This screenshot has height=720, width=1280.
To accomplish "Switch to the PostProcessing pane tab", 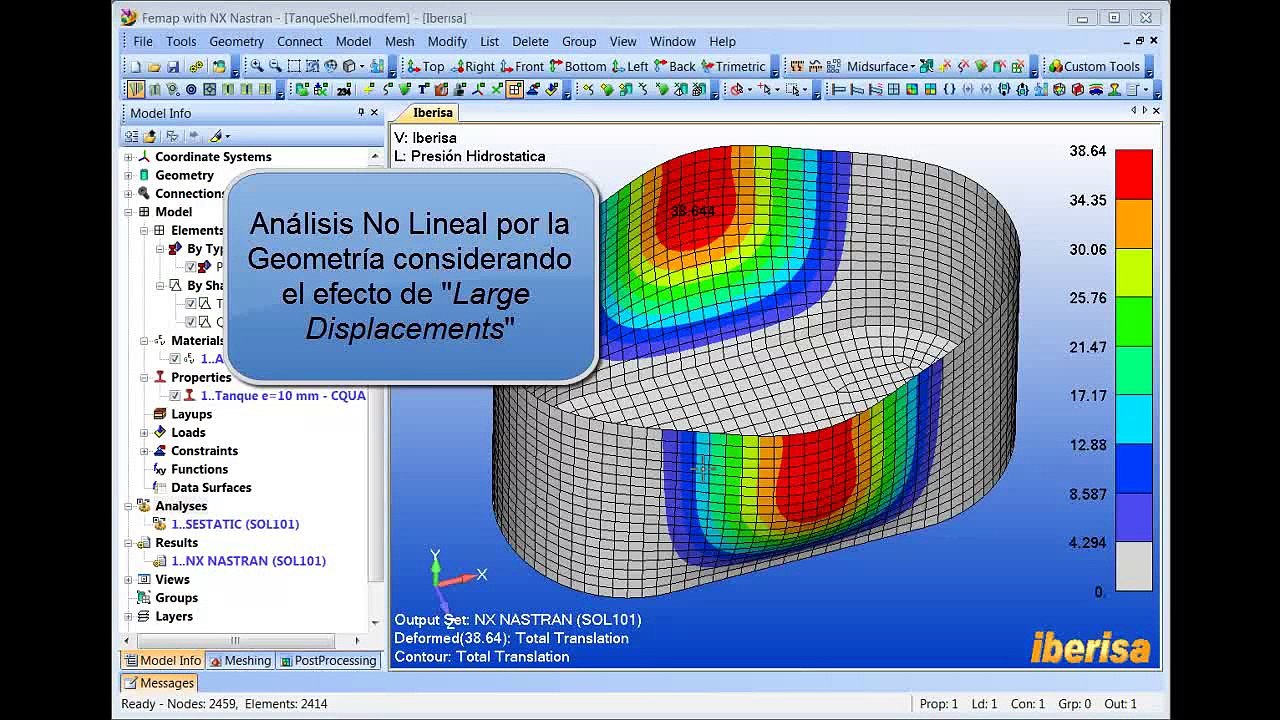I will [328, 660].
